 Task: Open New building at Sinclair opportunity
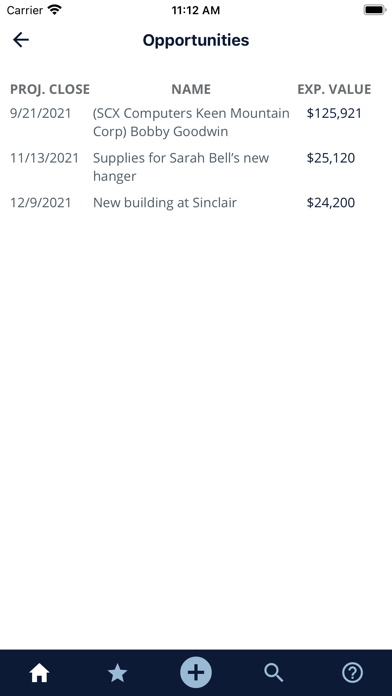(x=165, y=203)
